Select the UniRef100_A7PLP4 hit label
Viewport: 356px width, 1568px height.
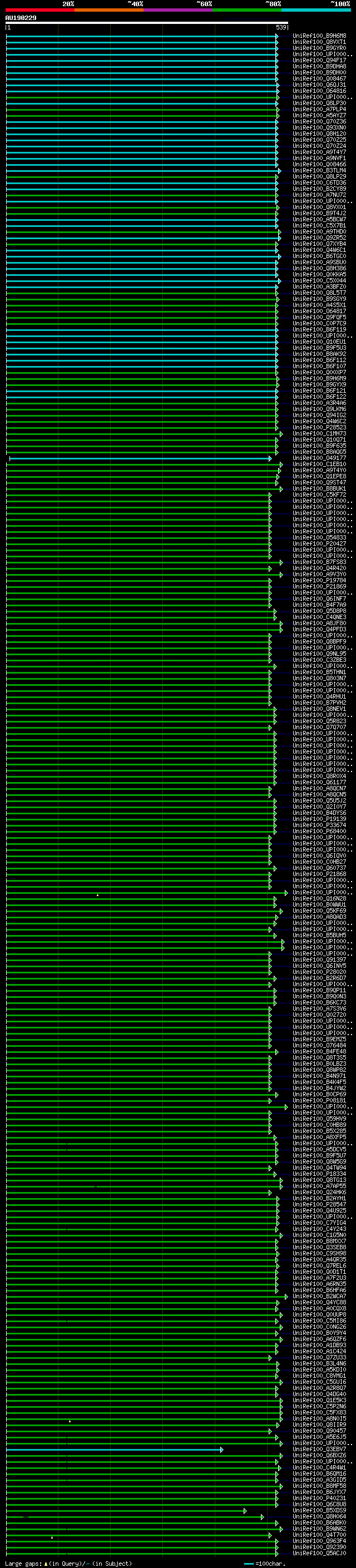coord(319,110)
